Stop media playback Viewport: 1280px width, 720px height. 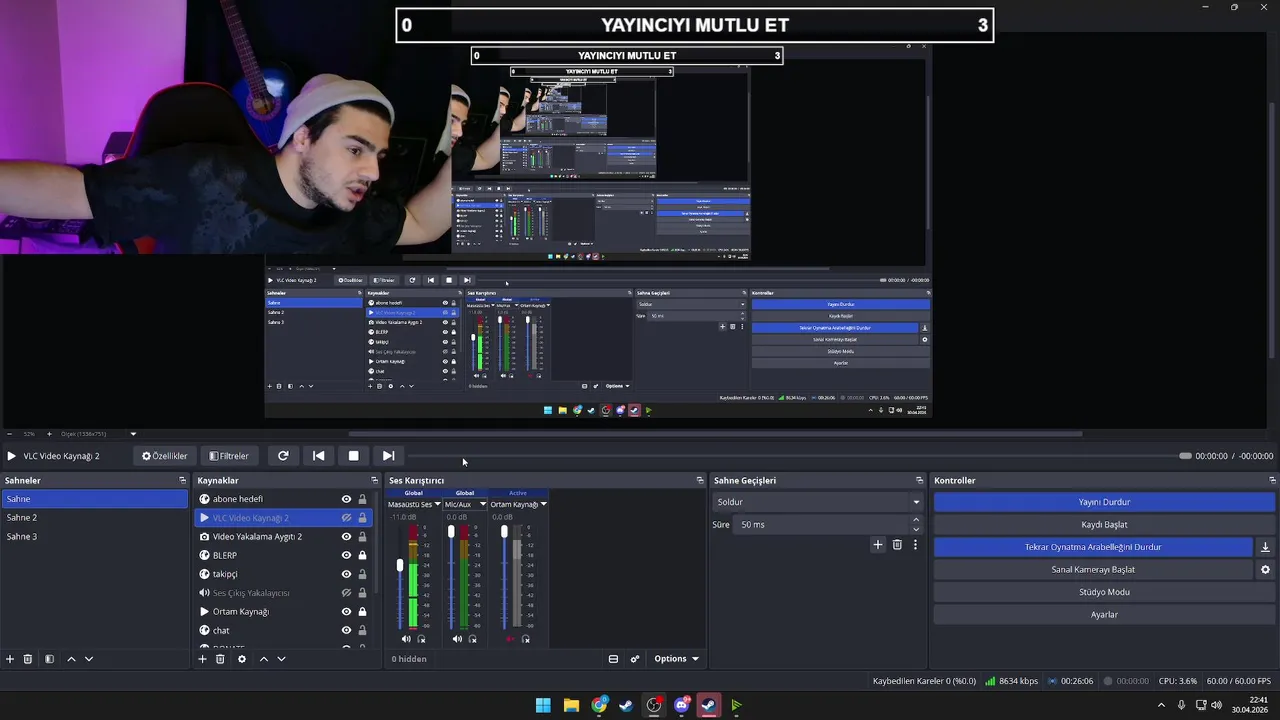[353, 456]
